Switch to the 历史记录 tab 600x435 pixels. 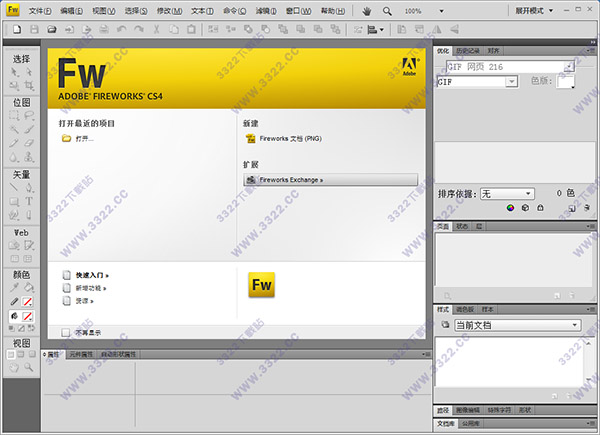468,51
